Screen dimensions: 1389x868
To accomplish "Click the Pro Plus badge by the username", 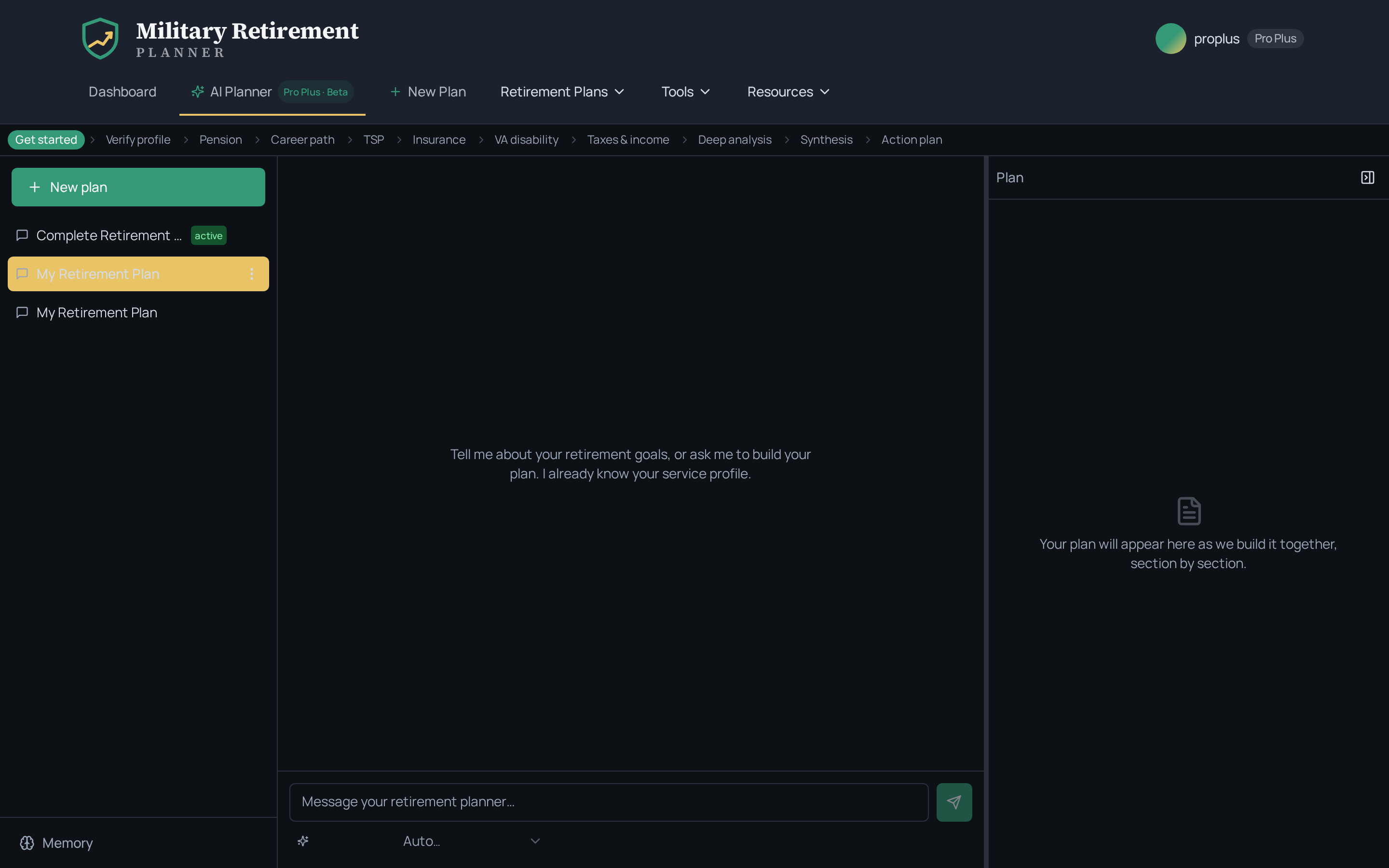I will [1275, 39].
